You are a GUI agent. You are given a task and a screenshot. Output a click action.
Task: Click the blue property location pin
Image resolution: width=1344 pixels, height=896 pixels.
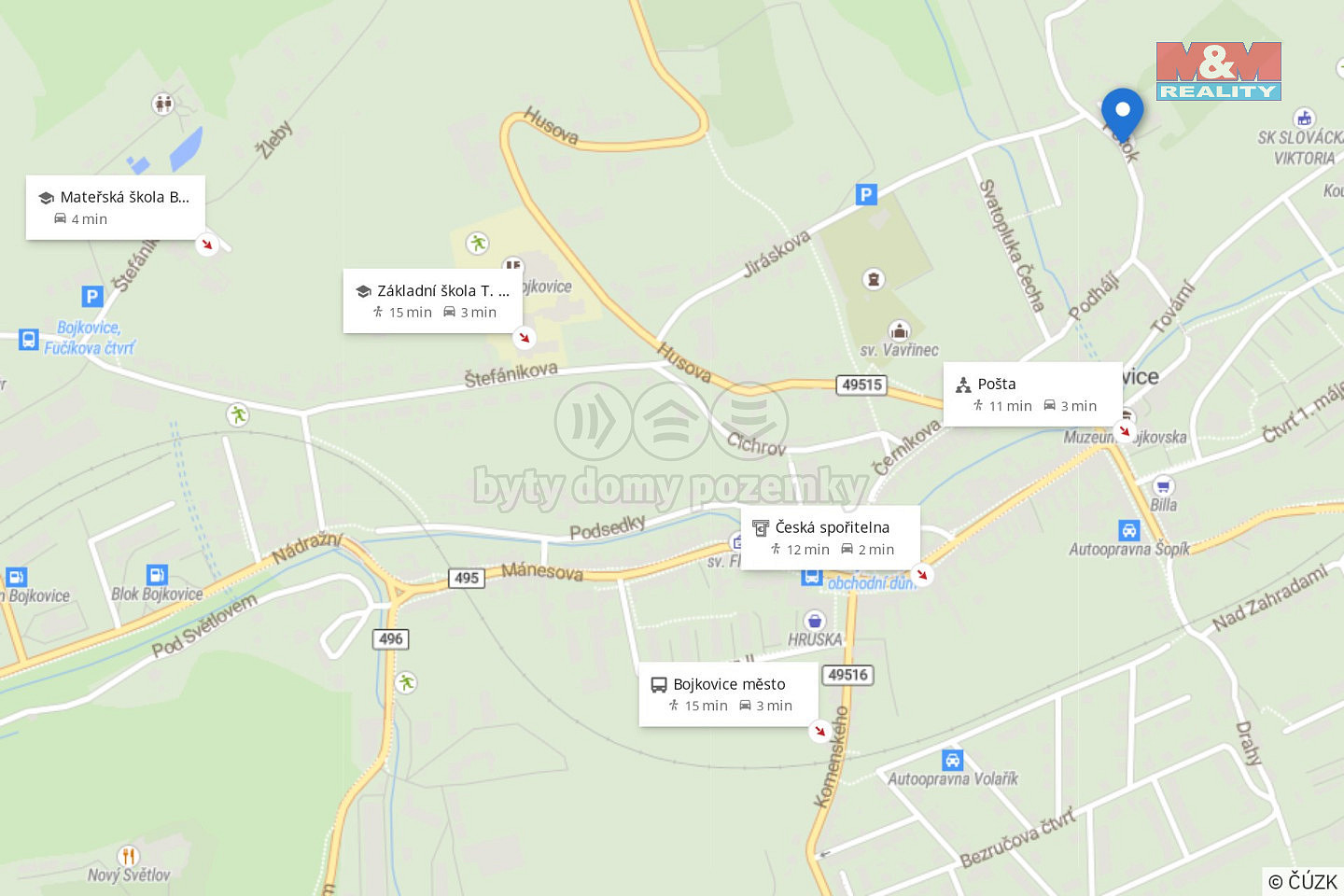click(x=1122, y=115)
